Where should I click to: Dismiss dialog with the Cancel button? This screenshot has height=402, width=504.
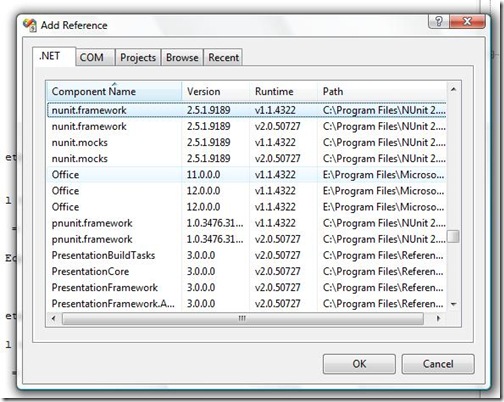(438, 364)
